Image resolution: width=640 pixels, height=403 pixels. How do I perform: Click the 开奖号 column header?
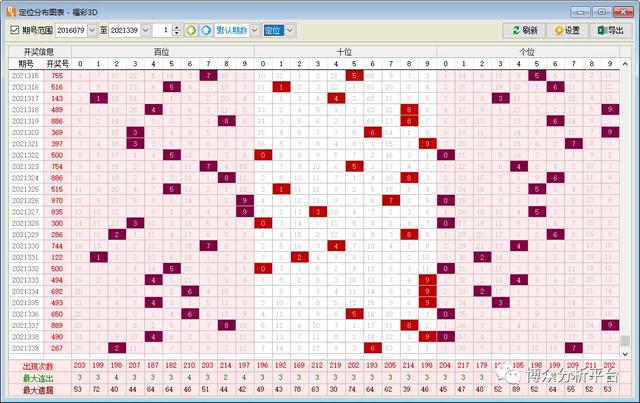(57, 63)
